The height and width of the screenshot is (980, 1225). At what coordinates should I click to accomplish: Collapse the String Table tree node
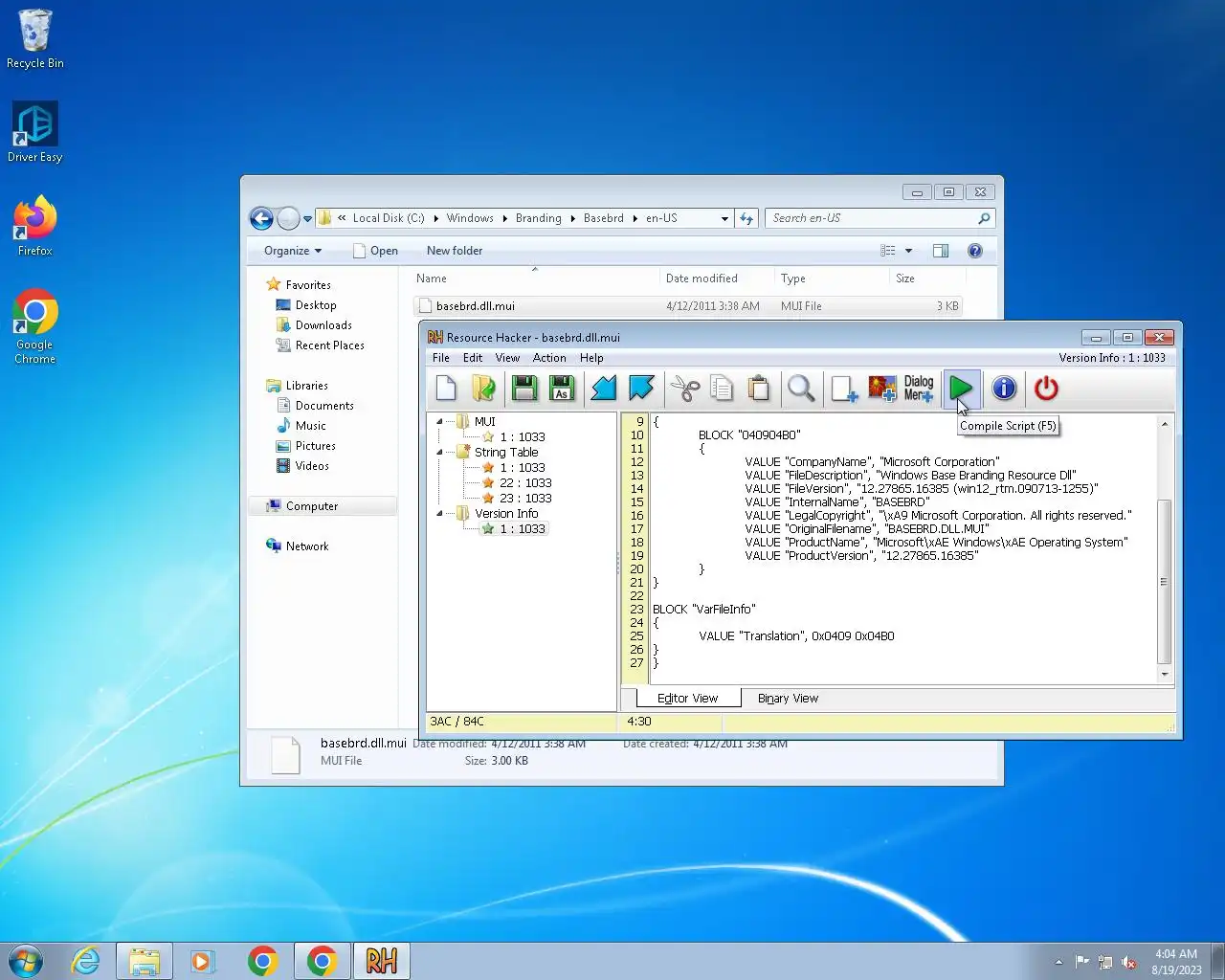tap(440, 453)
